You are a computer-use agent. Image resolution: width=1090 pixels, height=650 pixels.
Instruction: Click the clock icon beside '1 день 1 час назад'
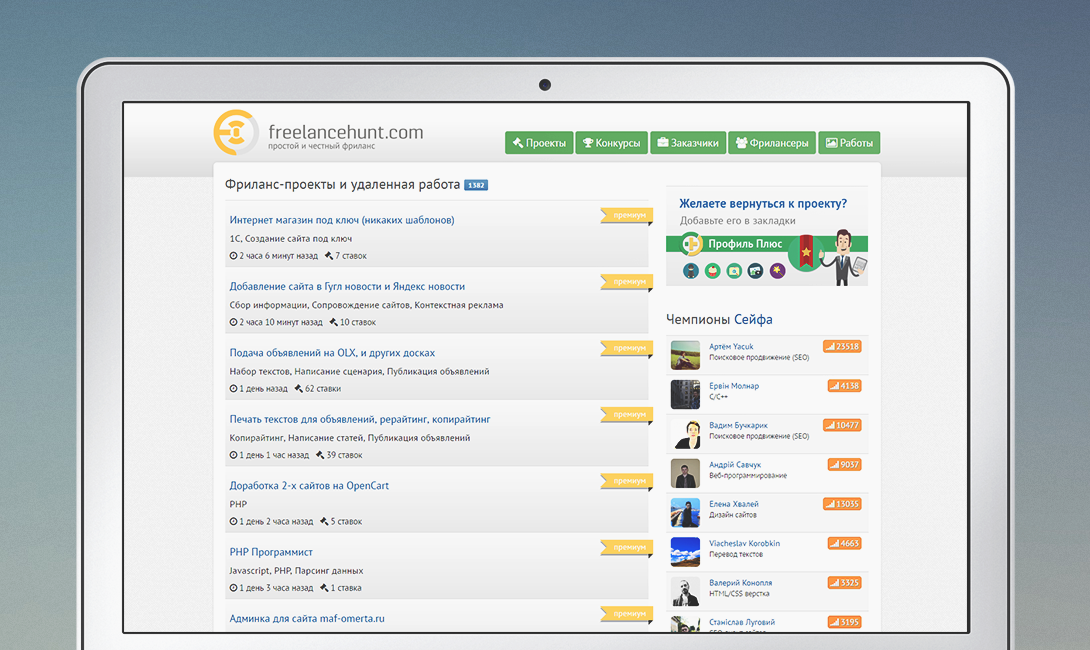(234, 455)
